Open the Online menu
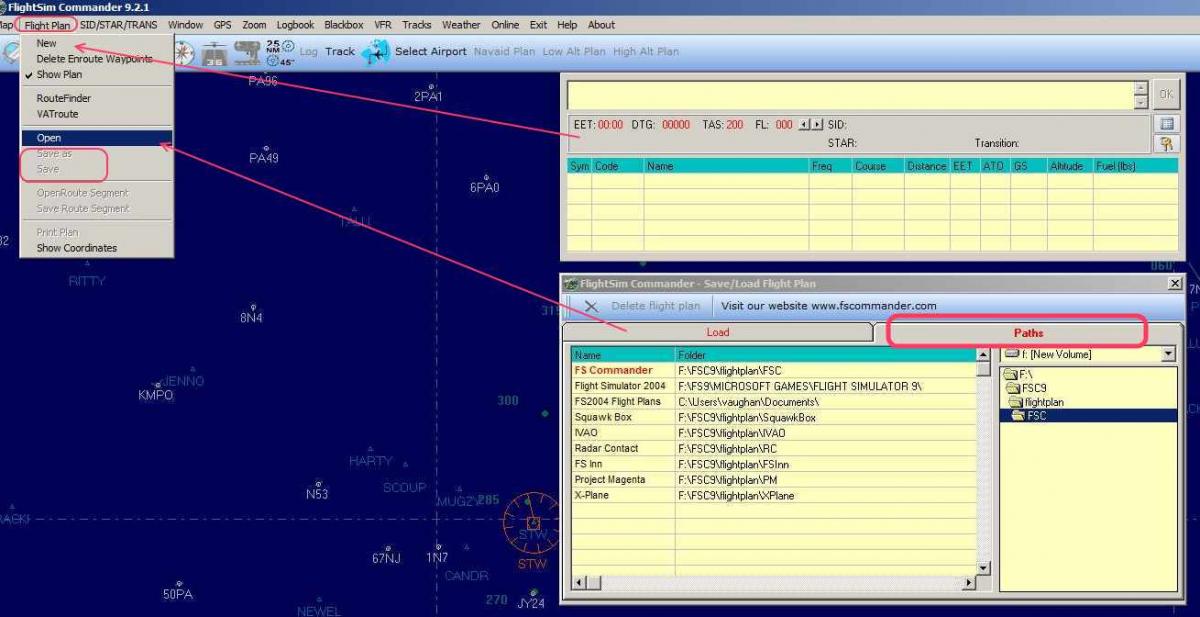The height and width of the screenshot is (617, 1200). tap(505, 25)
